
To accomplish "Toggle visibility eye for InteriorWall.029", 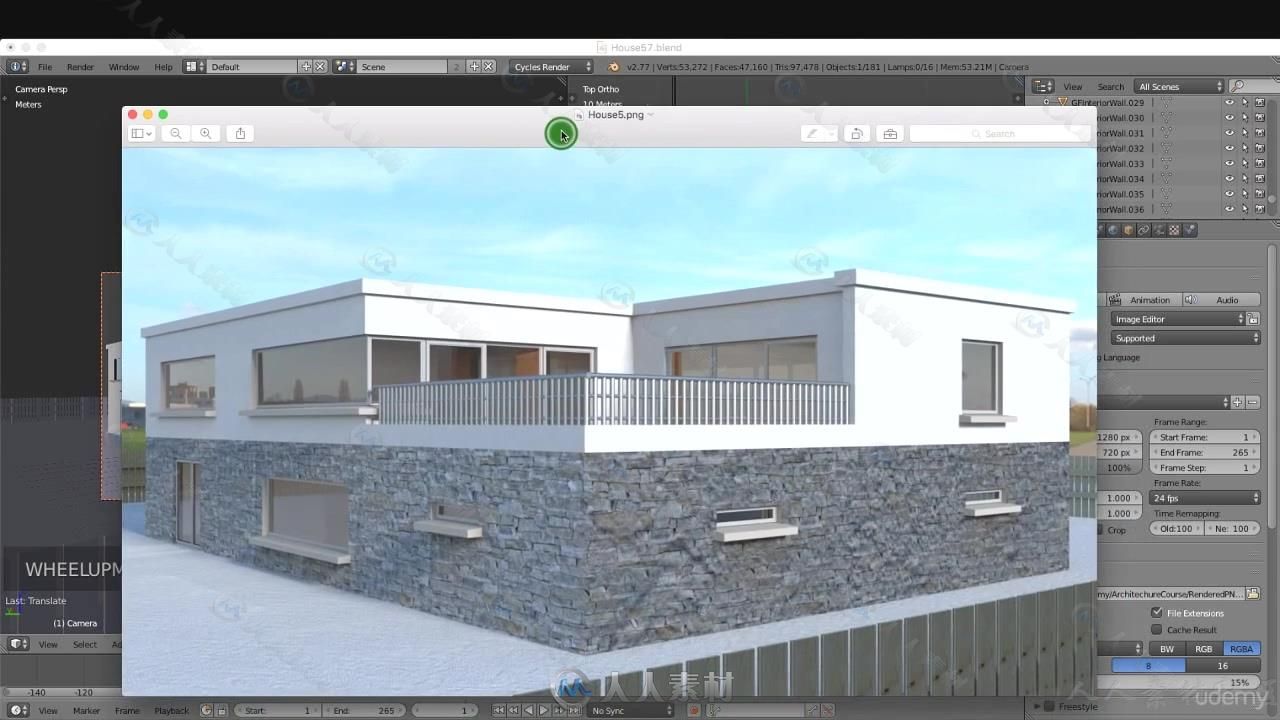I will pyautogui.click(x=1229, y=103).
